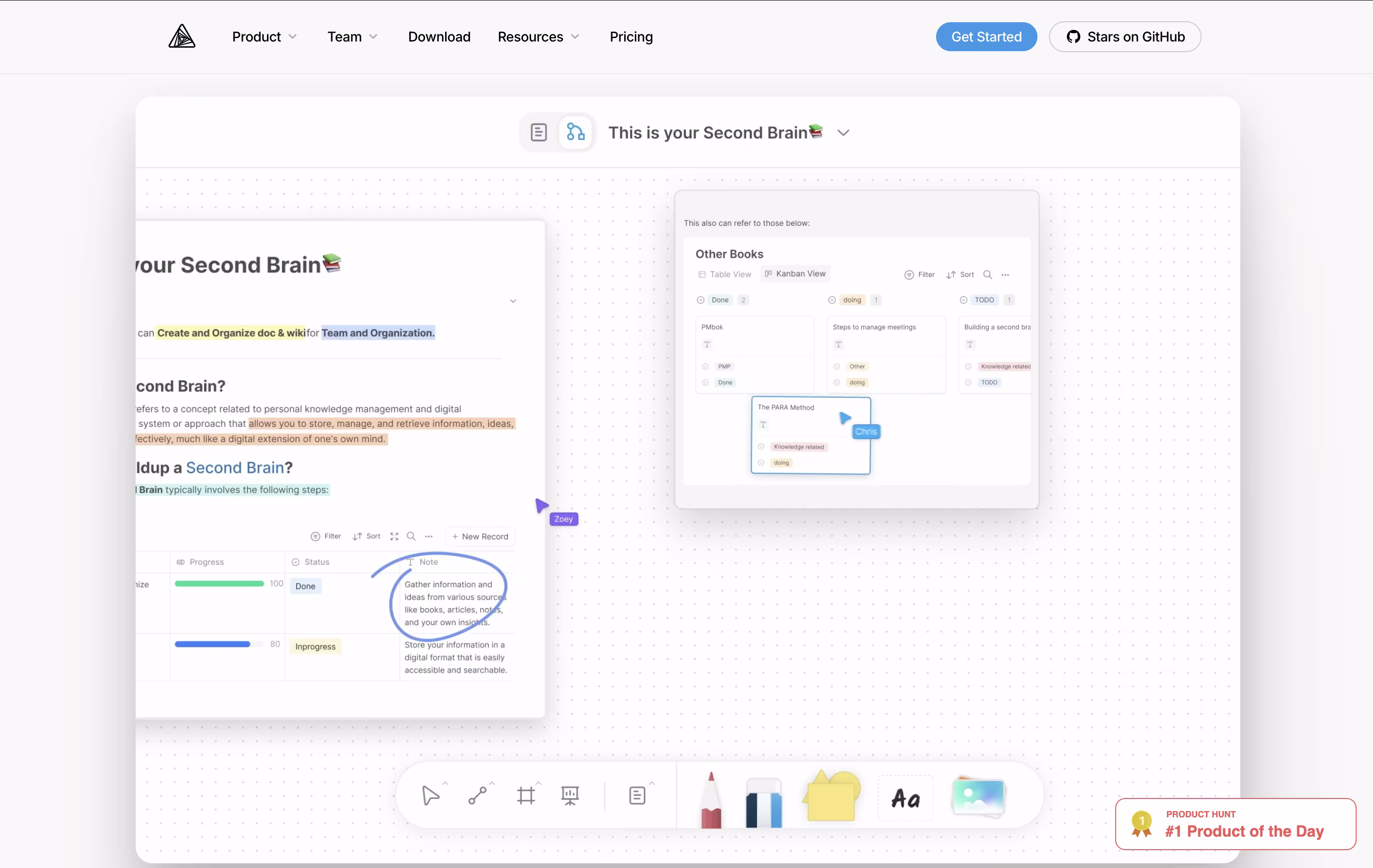Open Stars on GitHub link
The image size is (1373, 868).
[1124, 37]
